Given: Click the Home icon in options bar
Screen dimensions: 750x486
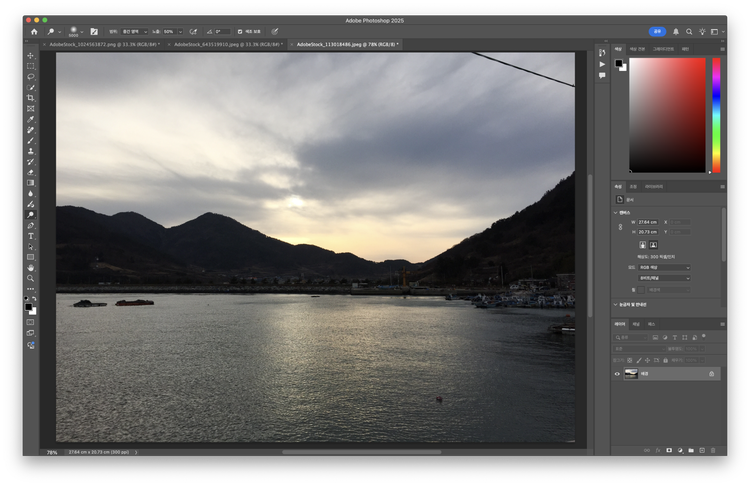Looking at the screenshot, I should (x=33, y=32).
